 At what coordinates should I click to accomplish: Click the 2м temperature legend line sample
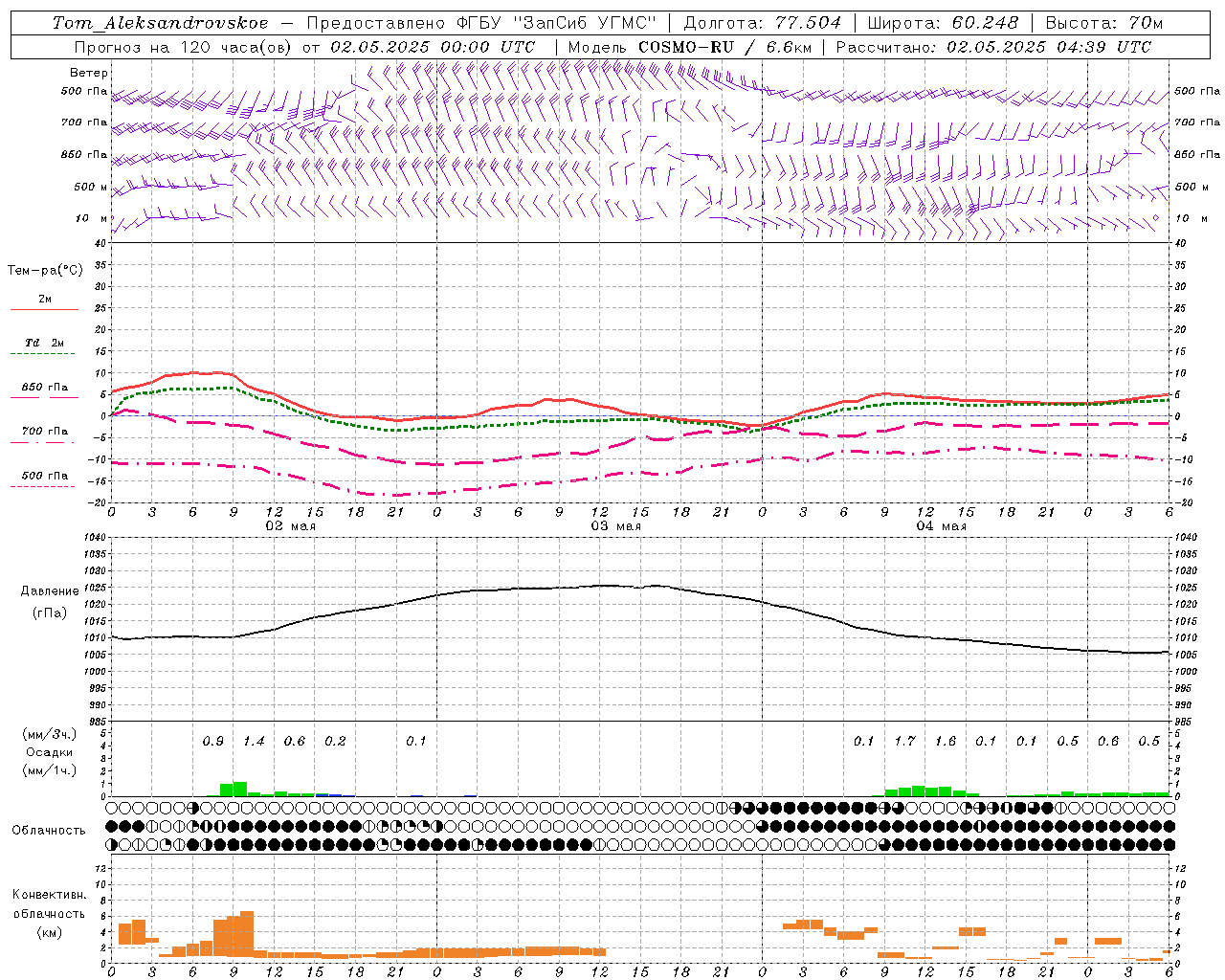coord(44,309)
